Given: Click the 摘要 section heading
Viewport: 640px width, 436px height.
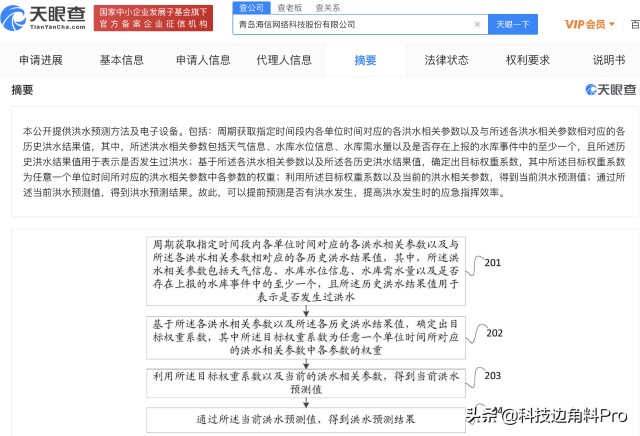Looking at the screenshot, I should pos(22,90).
